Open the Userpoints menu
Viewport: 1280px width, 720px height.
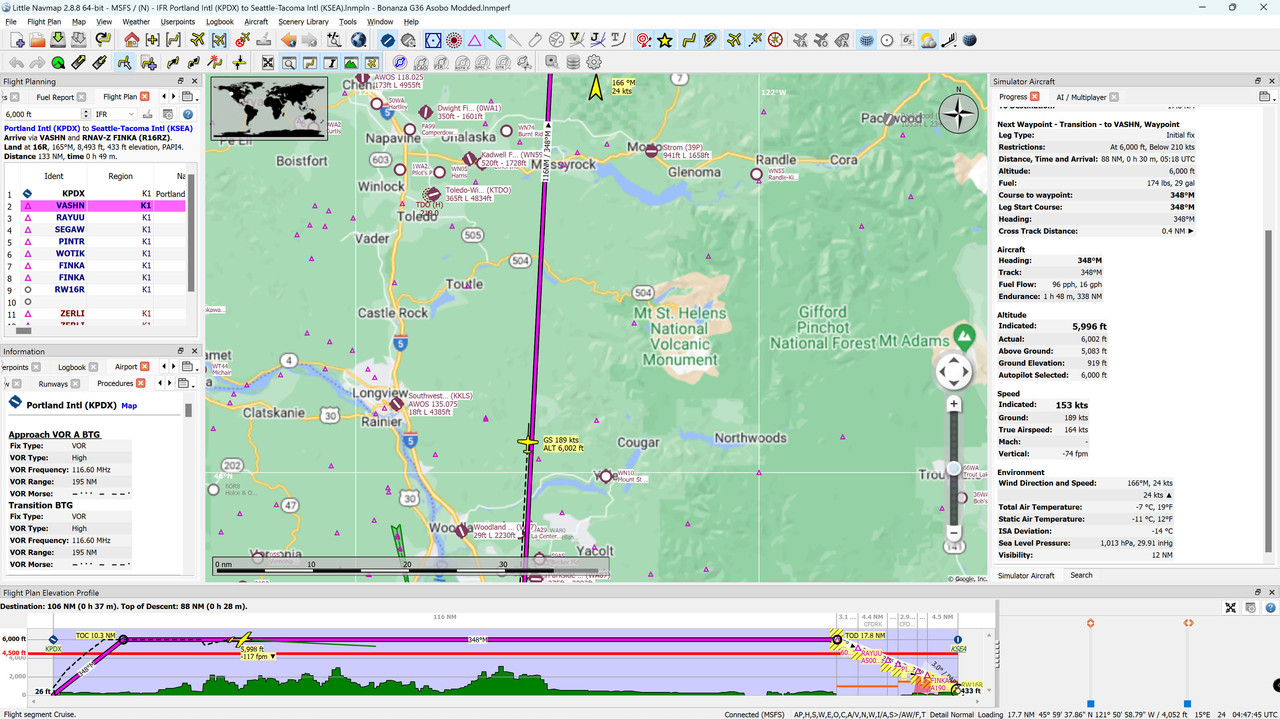(178, 21)
